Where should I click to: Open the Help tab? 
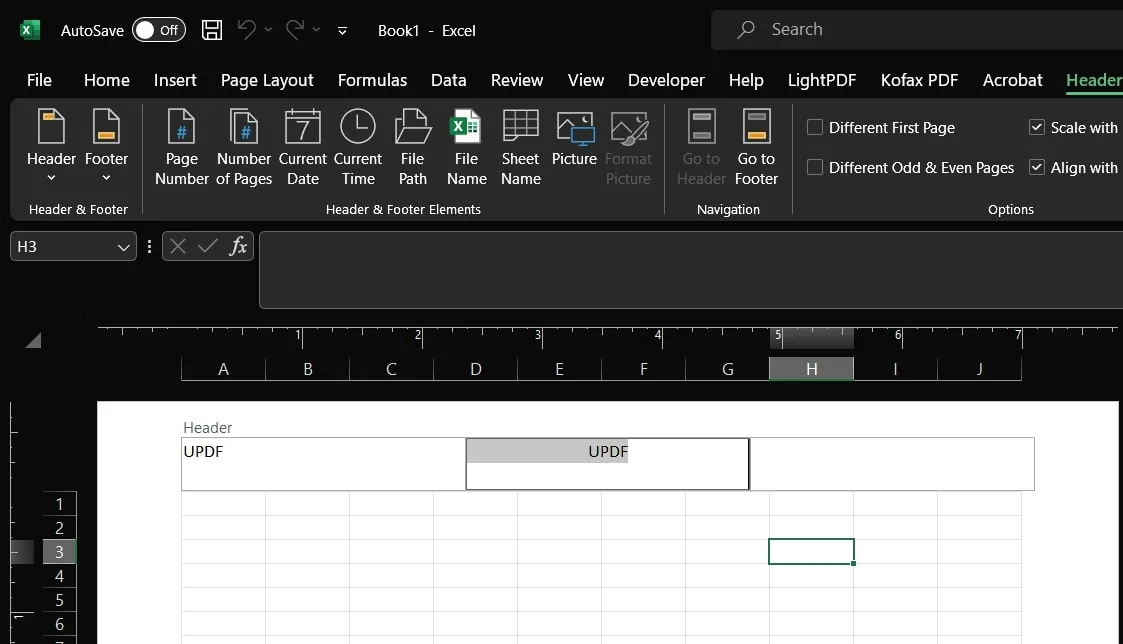point(746,80)
